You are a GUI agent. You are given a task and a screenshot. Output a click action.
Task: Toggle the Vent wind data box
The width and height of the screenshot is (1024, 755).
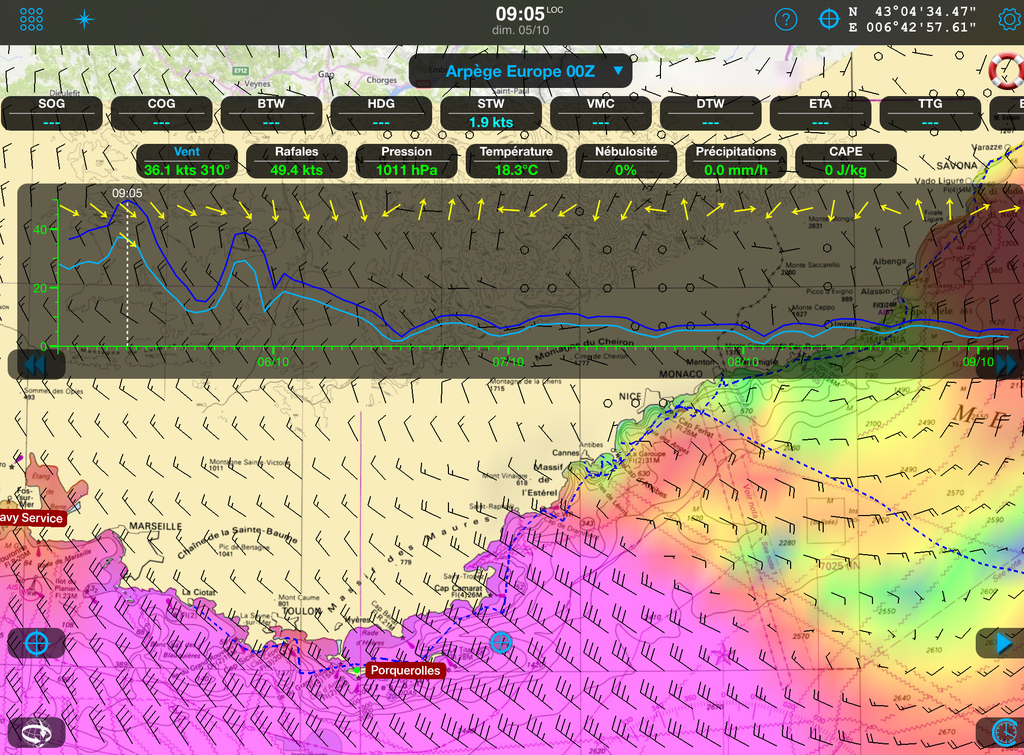tap(187, 160)
